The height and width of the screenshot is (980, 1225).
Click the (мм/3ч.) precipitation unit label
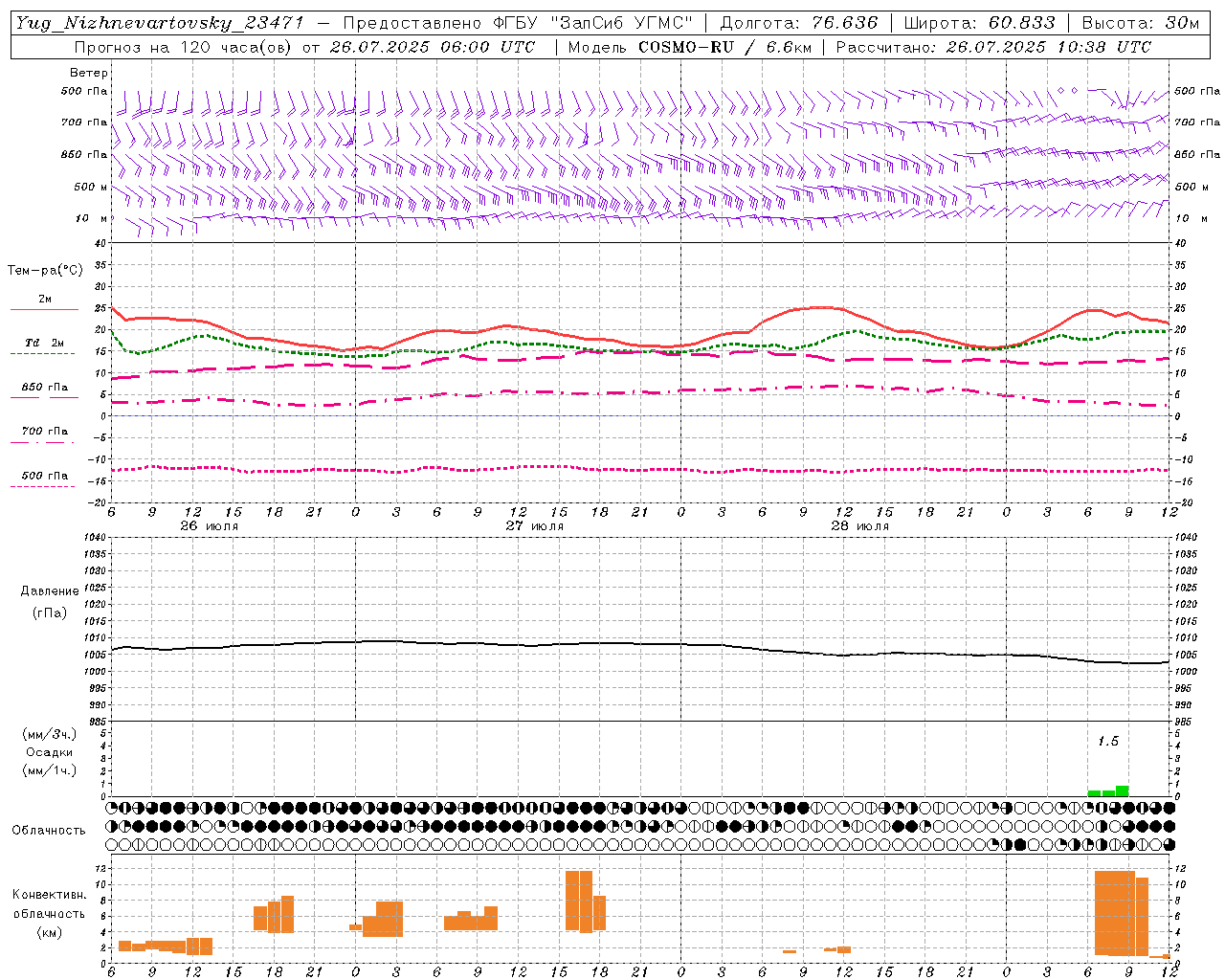[x=50, y=735]
